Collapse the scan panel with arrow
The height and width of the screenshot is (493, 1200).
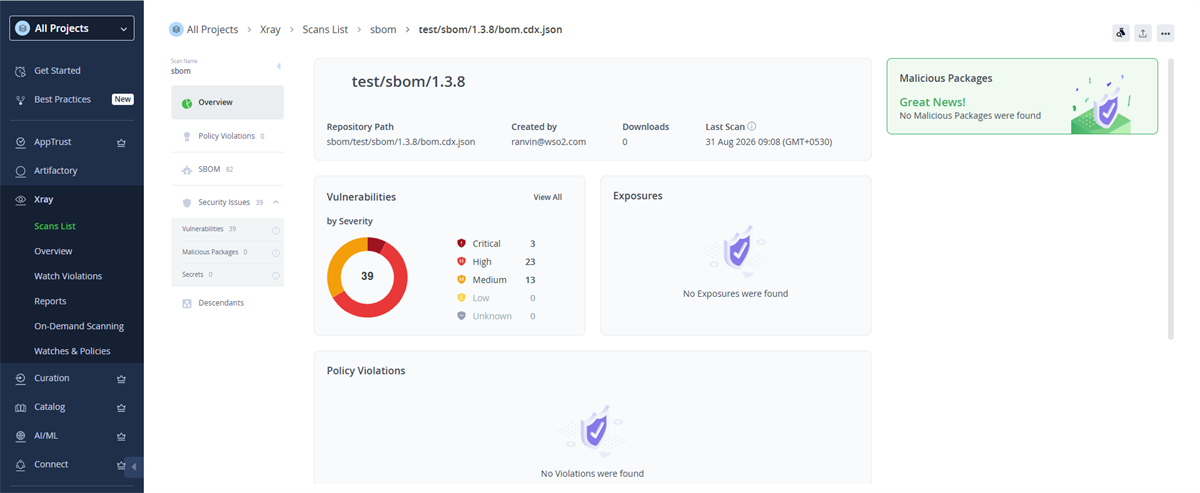(x=278, y=67)
